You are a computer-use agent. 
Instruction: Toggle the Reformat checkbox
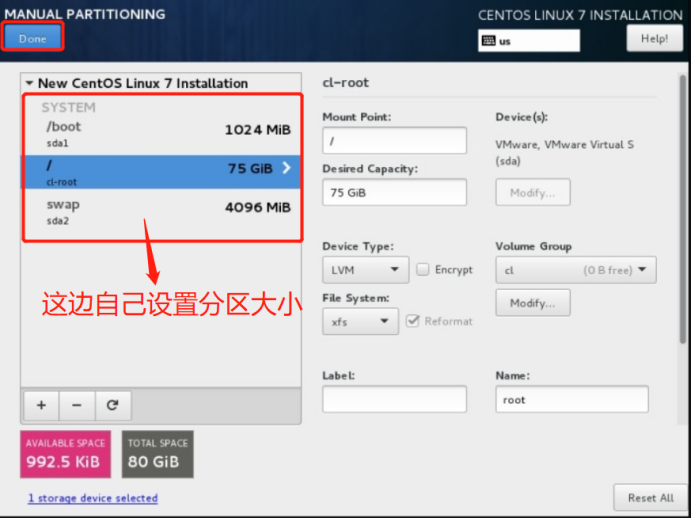[412, 321]
